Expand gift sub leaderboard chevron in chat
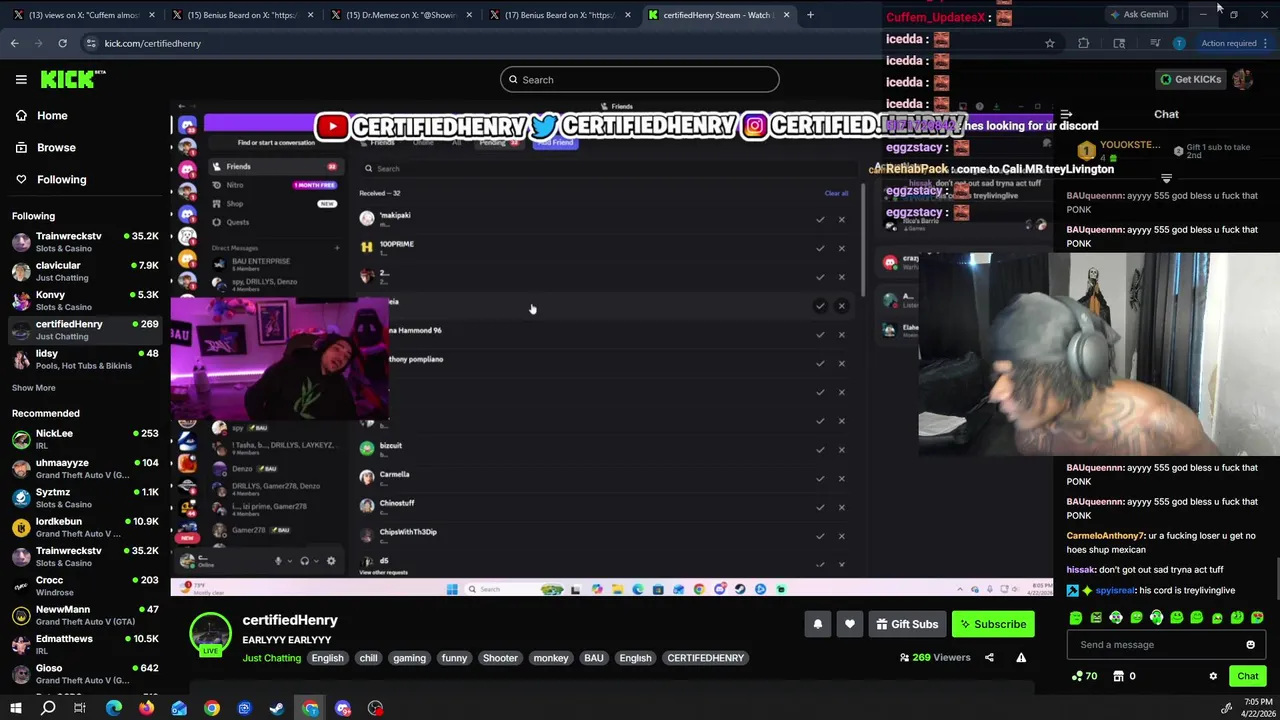1280x720 pixels. click(1166, 178)
